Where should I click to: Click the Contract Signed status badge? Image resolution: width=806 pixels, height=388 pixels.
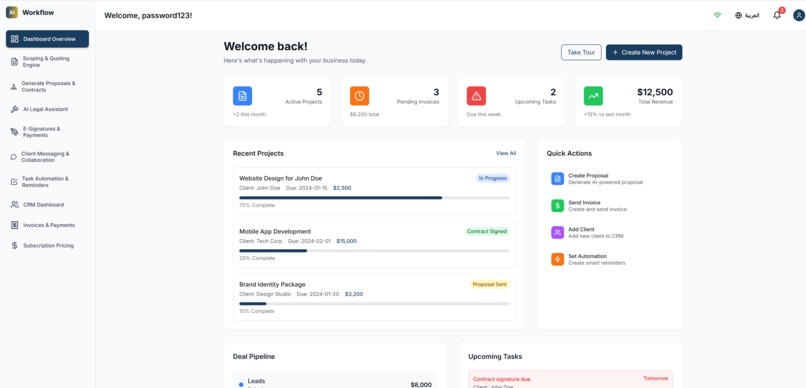tap(487, 231)
